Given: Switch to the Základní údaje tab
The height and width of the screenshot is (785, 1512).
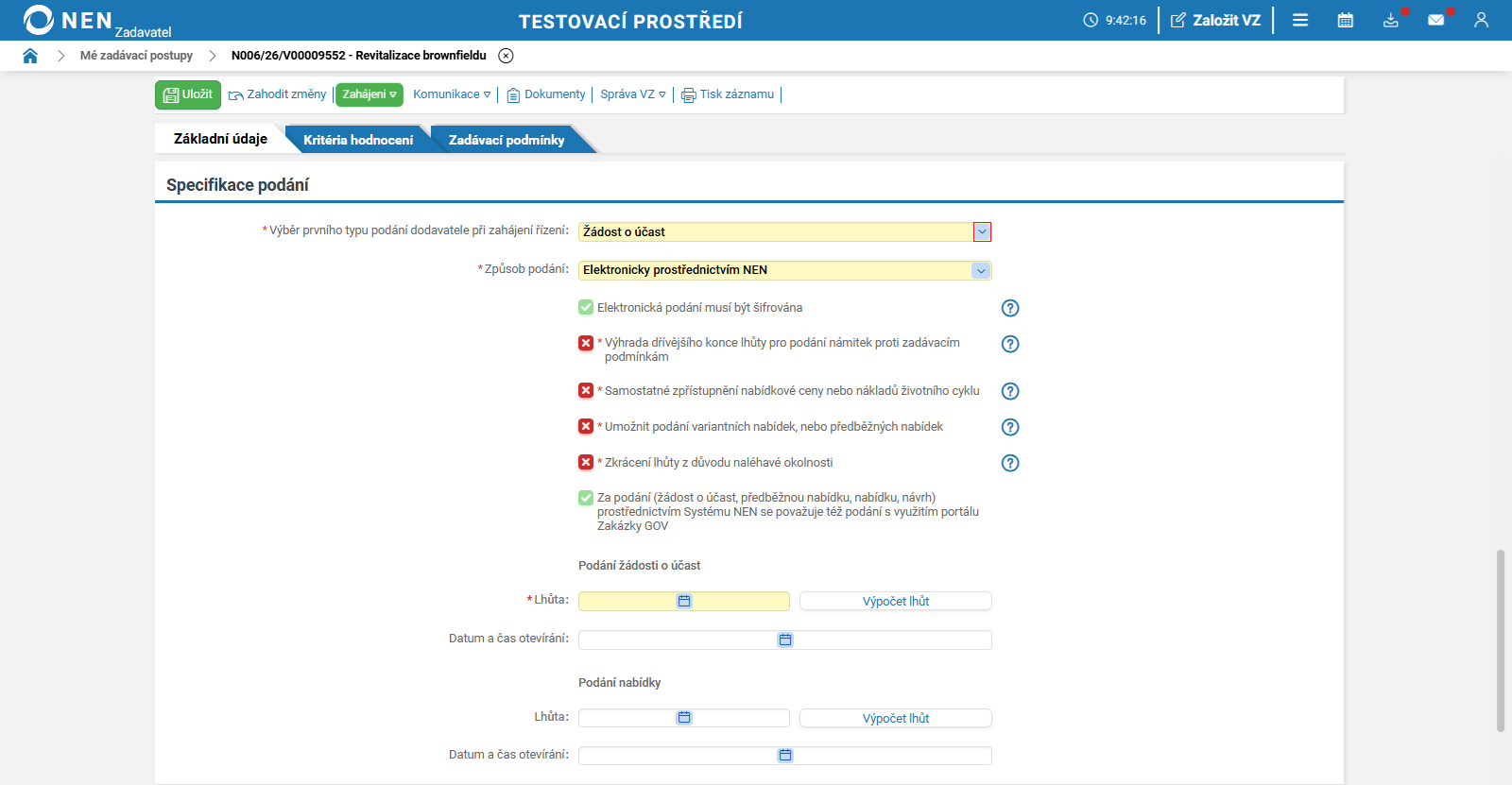Looking at the screenshot, I should pyautogui.click(x=220, y=139).
